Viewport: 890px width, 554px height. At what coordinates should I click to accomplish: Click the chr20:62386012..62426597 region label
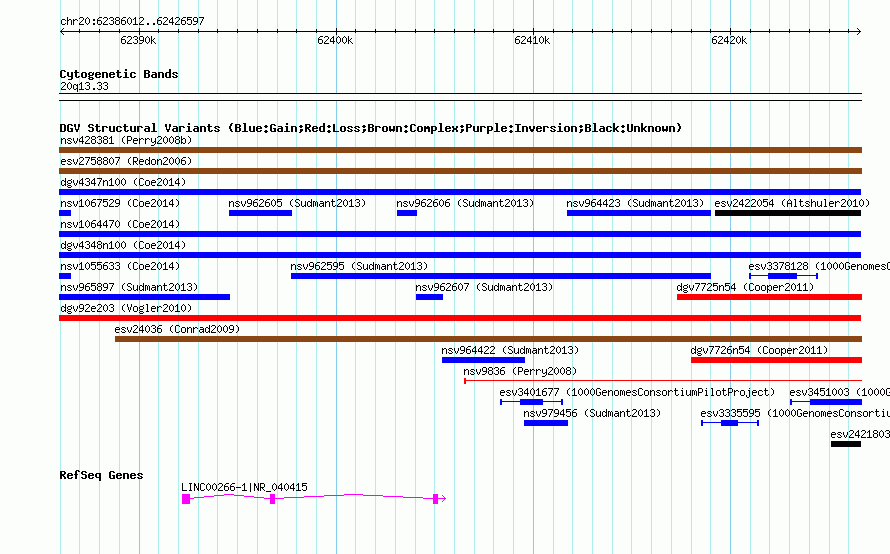click(132, 21)
